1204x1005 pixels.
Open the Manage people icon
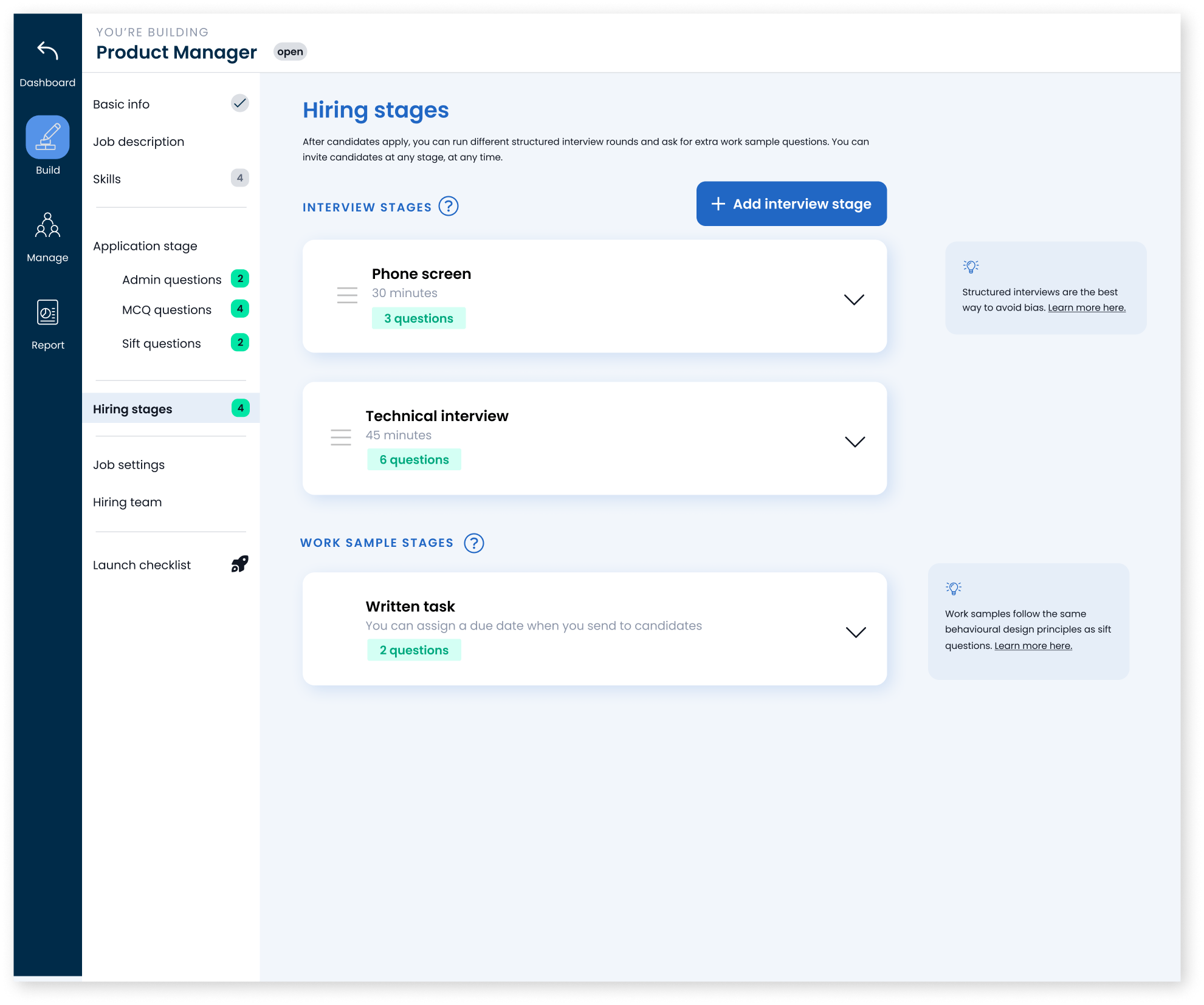point(47,225)
